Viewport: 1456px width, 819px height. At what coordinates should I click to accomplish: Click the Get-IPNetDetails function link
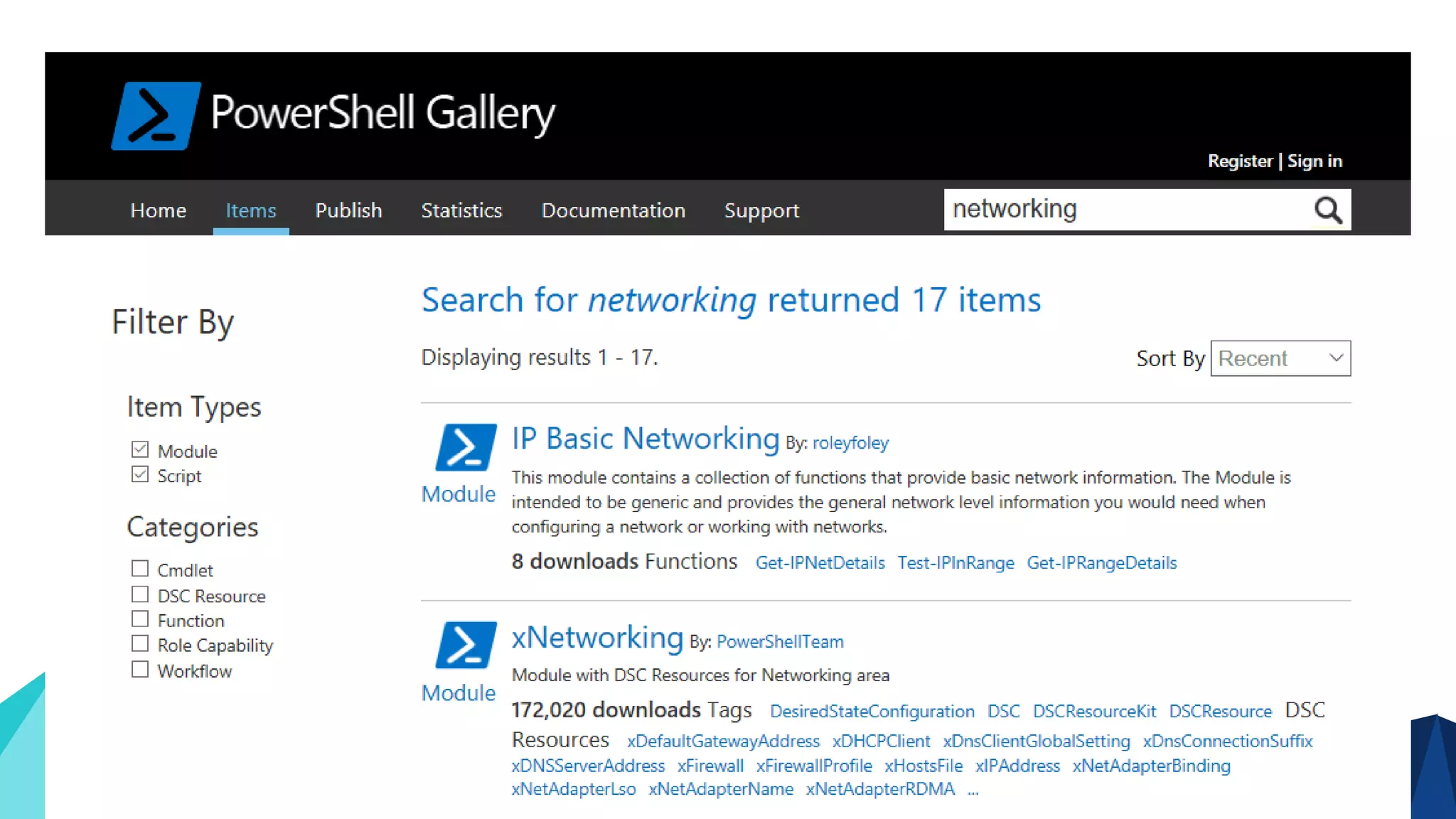click(x=820, y=563)
